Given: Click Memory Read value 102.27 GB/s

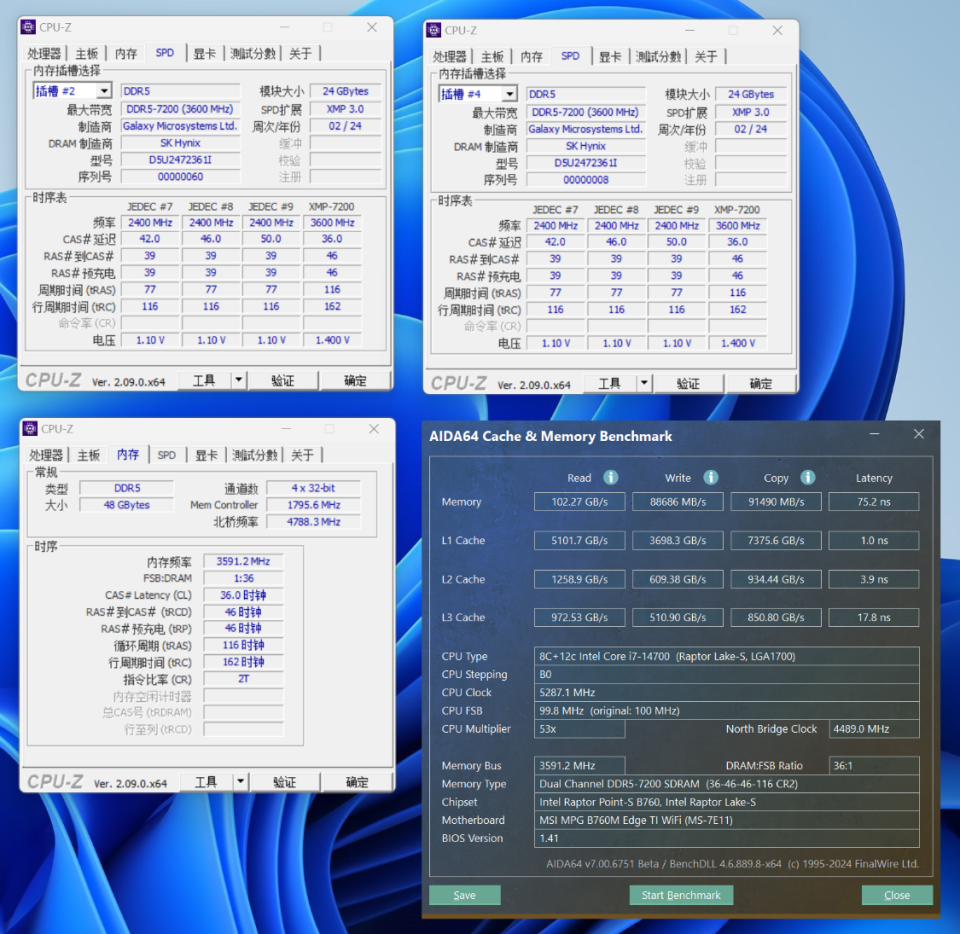Looking at the screenshot, I should [579, 502].
